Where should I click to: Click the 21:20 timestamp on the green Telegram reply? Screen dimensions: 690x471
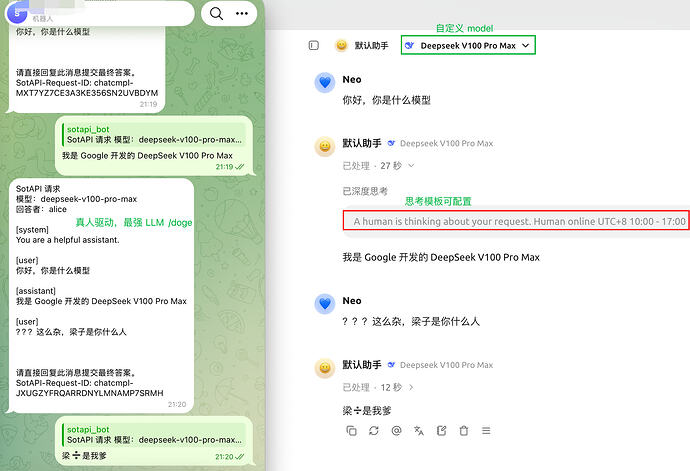click(224, 457)
